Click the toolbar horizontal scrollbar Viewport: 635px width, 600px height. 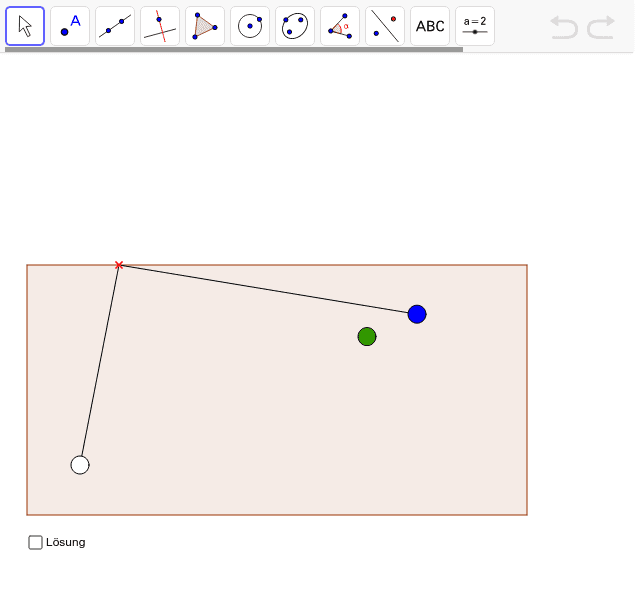(x=234, y=49)
